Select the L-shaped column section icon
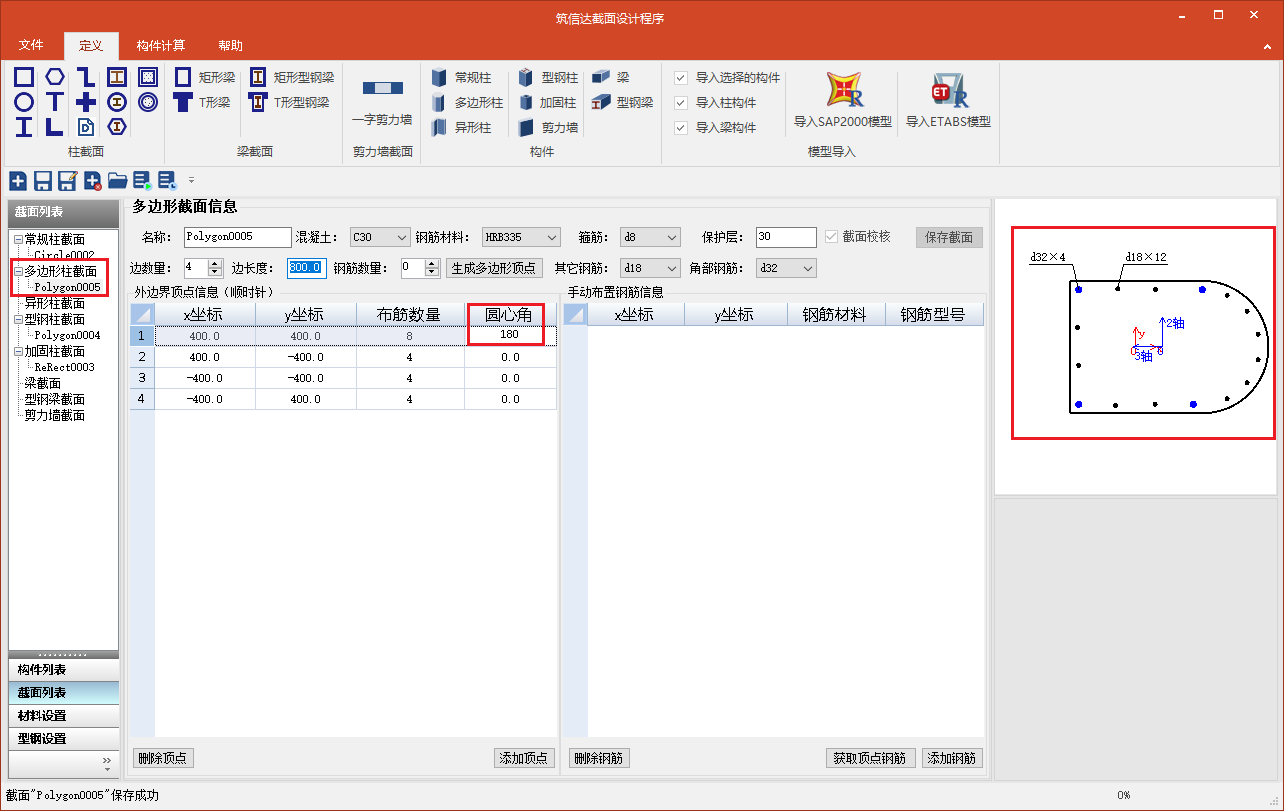 (x=55, y=127)
